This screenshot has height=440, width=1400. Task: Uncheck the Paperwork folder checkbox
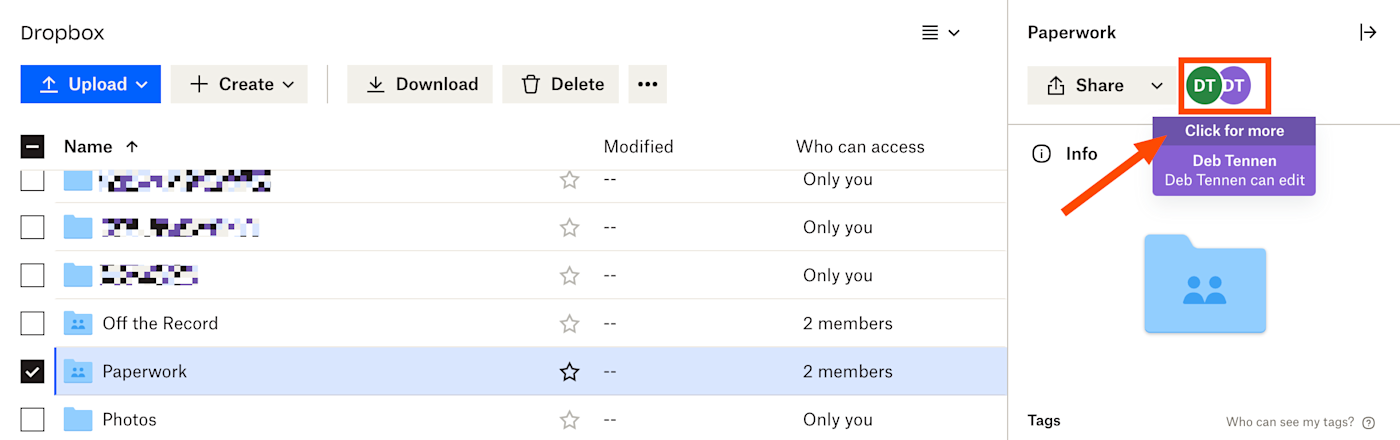point(32,372)
